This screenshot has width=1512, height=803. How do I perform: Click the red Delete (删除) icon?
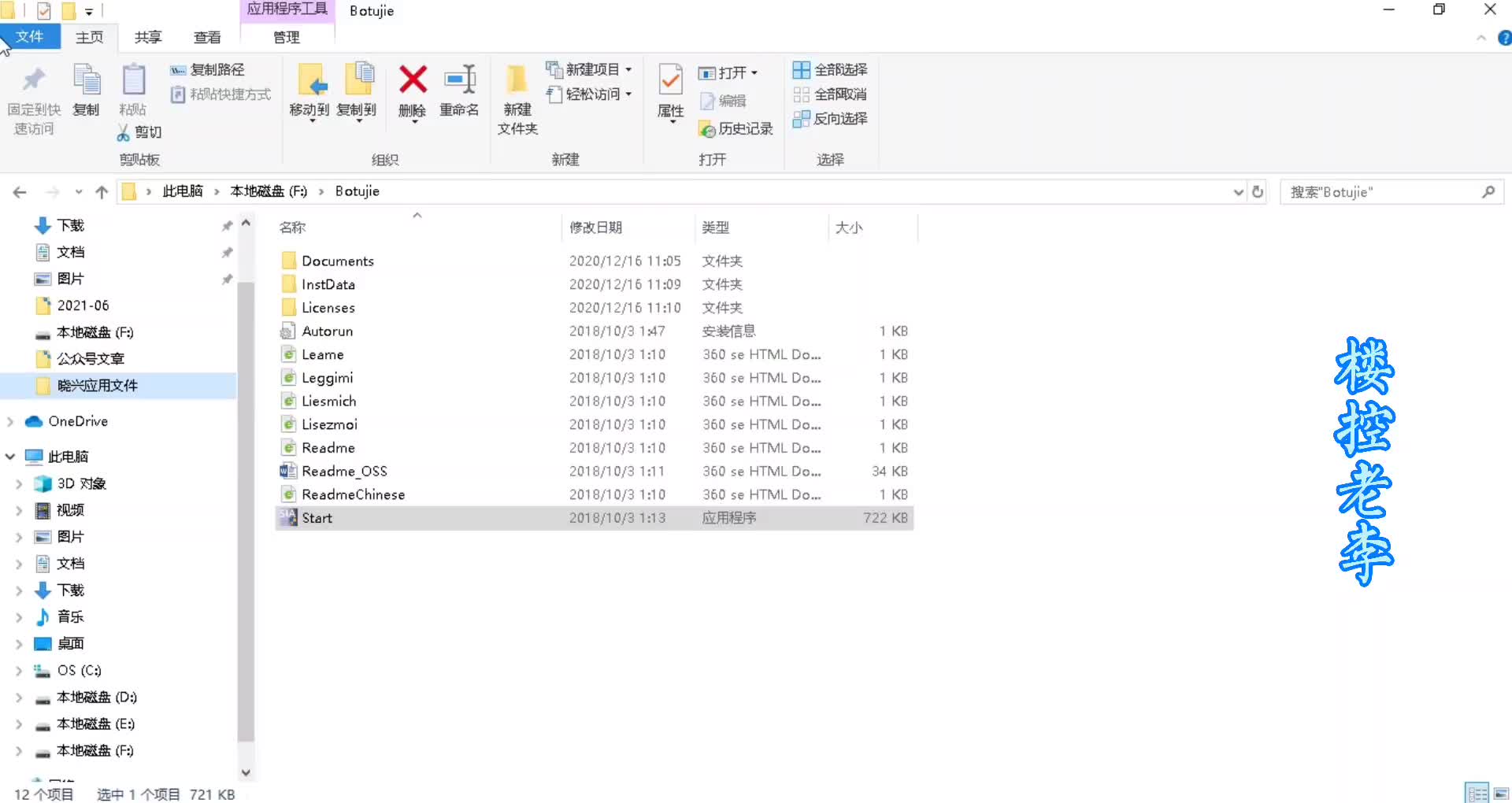pos(412,80)
